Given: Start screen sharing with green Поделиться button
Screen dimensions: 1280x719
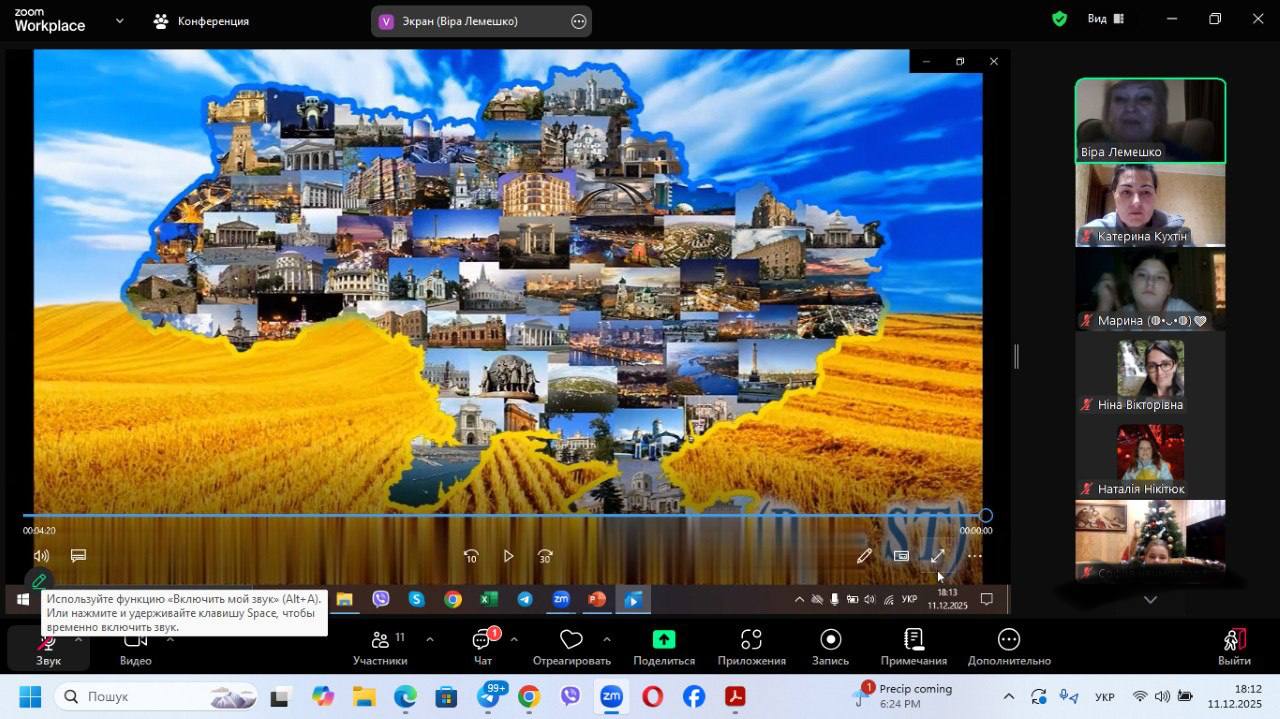Looking at the screenshot, I should click(664, 646).
